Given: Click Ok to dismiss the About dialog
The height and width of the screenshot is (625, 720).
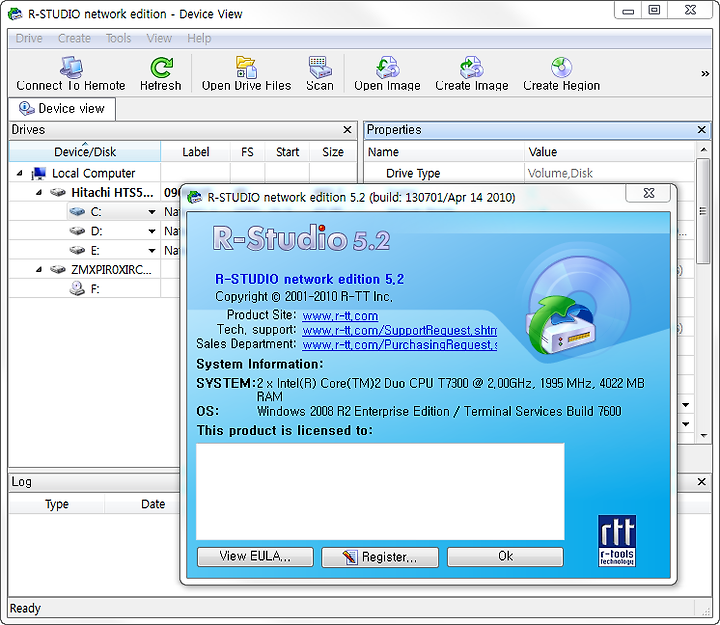Looking at the screenshot, I should [x=505, y=557].
